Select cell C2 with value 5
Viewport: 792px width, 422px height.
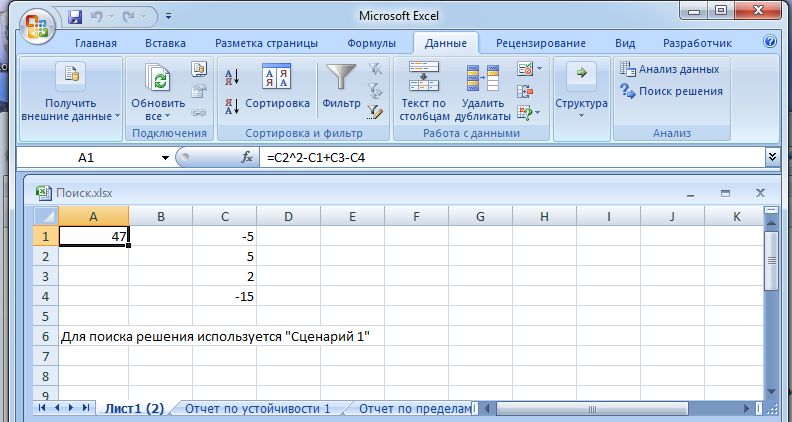(x=224, y=256)
